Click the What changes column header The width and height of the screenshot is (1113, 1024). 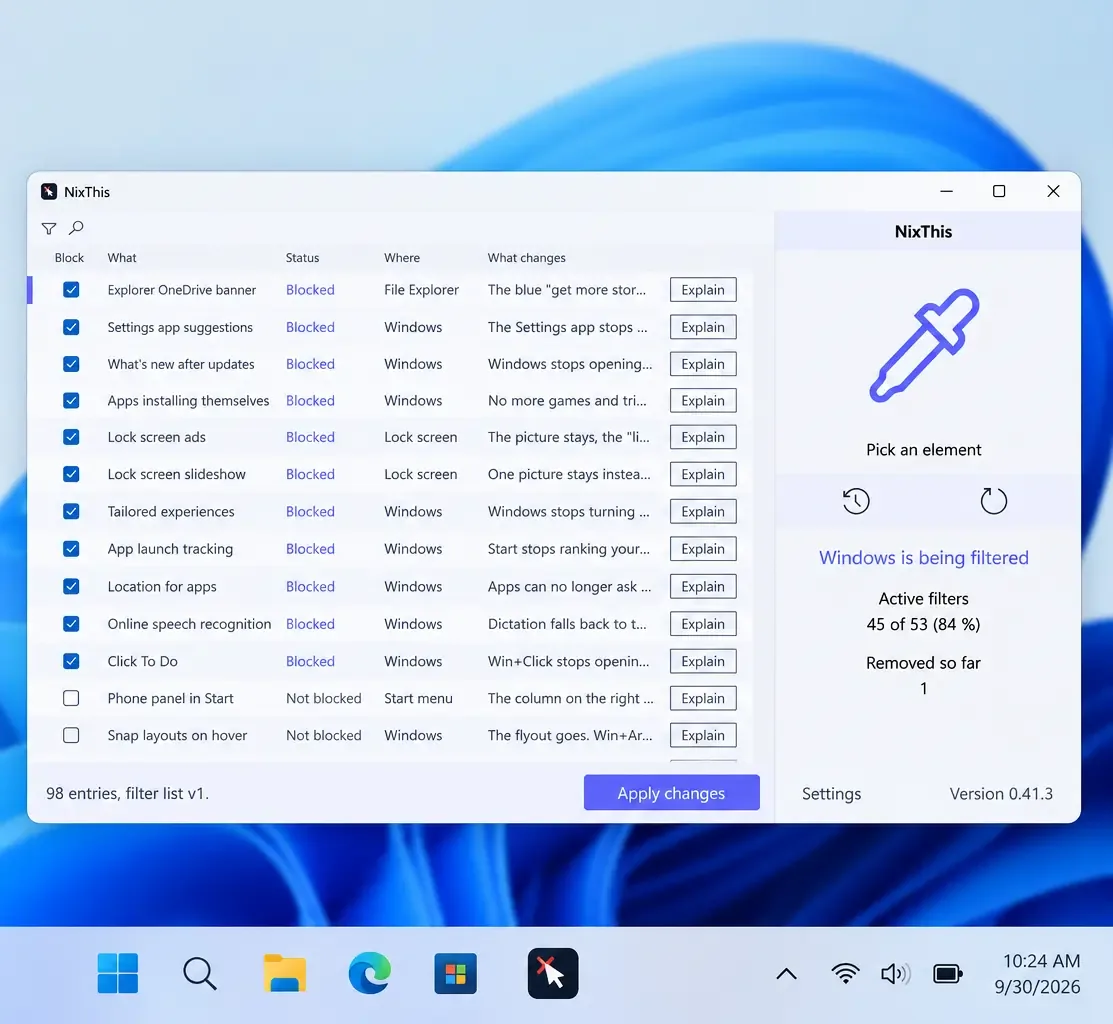click(x=527, y=258)
